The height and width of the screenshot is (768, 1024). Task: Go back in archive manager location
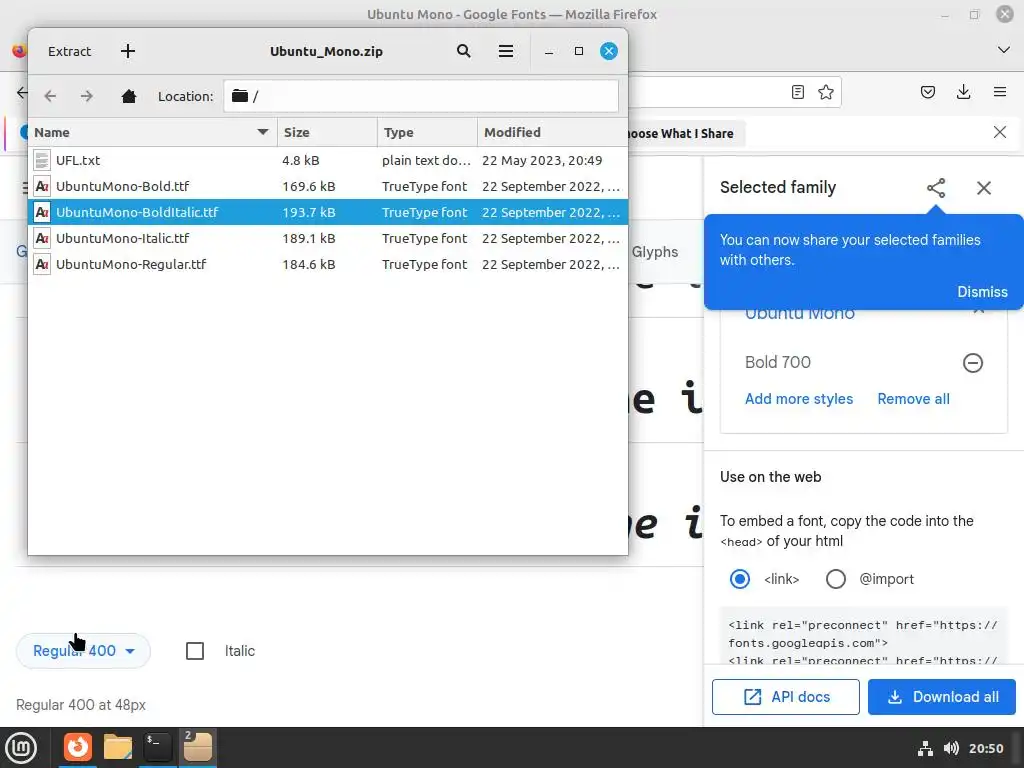pos(50,96)
